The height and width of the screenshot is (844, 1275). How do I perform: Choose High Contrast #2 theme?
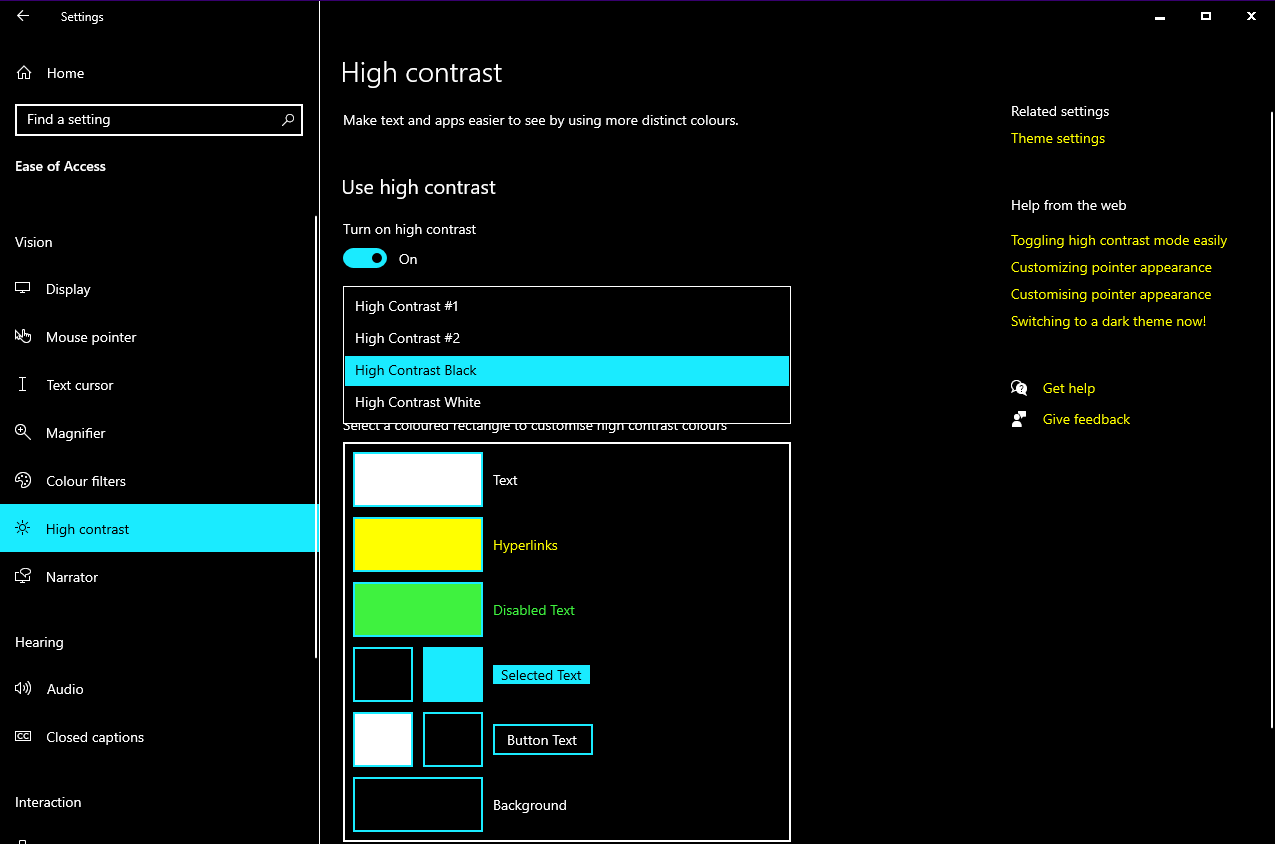pos(567,338)
